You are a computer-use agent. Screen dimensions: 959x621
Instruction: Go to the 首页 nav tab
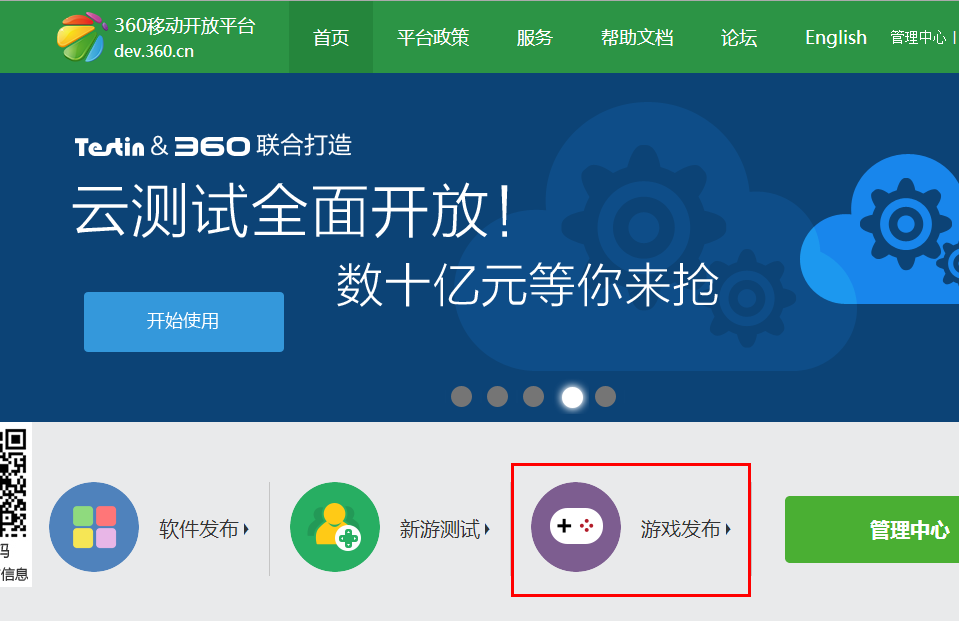coord(331,37)
